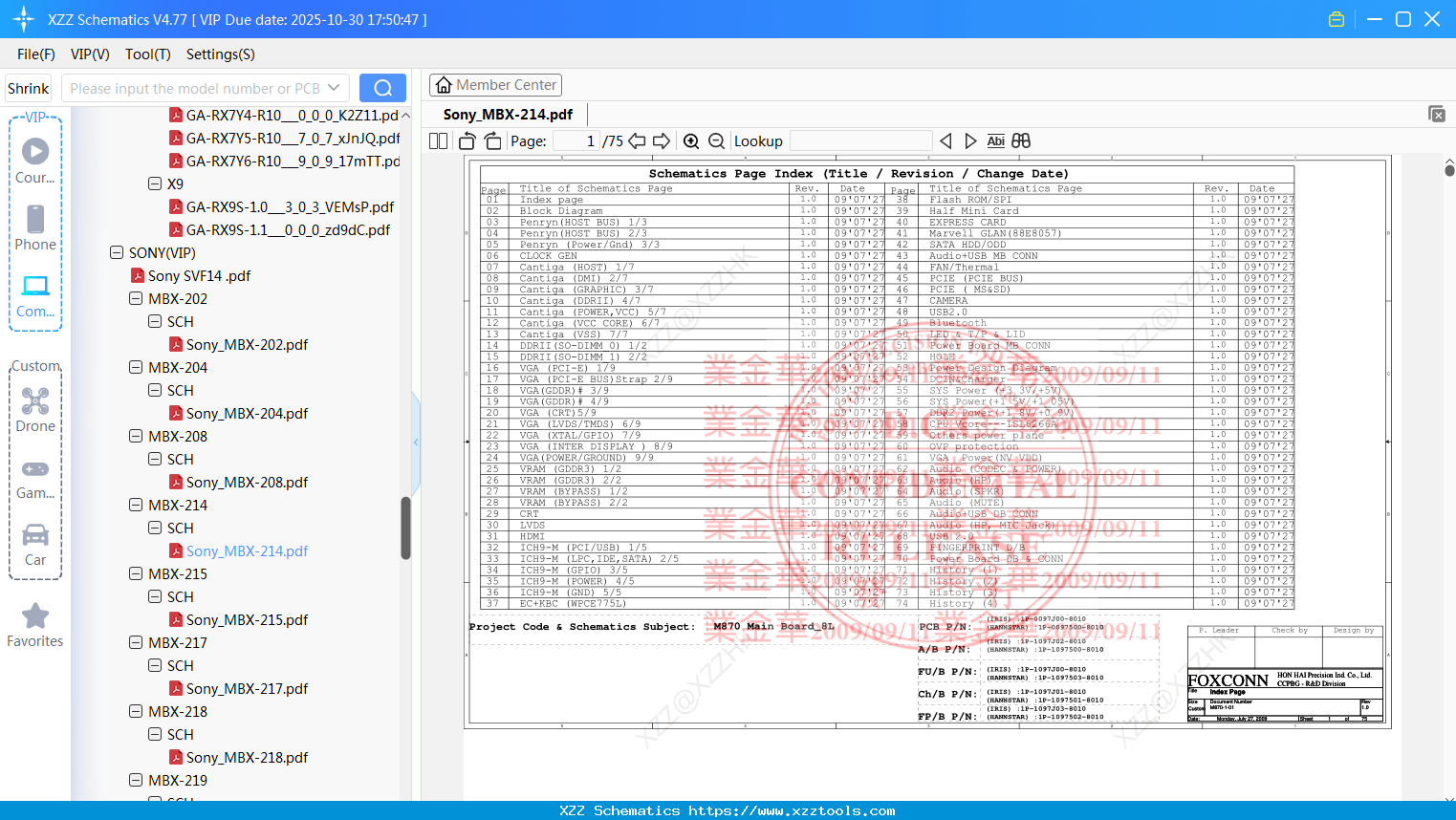Collapse the SCH folder under MBX-214
The height and width of the screenshot is (820, 1456).
pos(155,528)
